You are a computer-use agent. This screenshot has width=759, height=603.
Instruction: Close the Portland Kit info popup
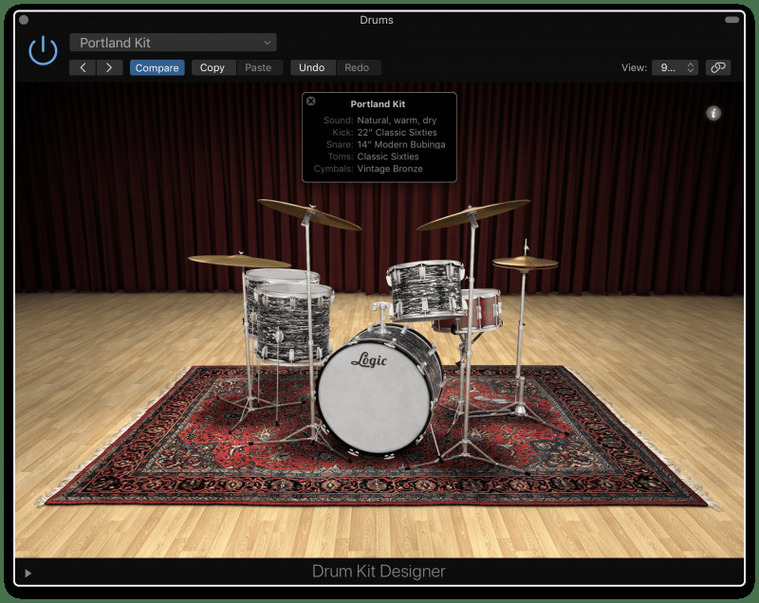pos(311,101)
